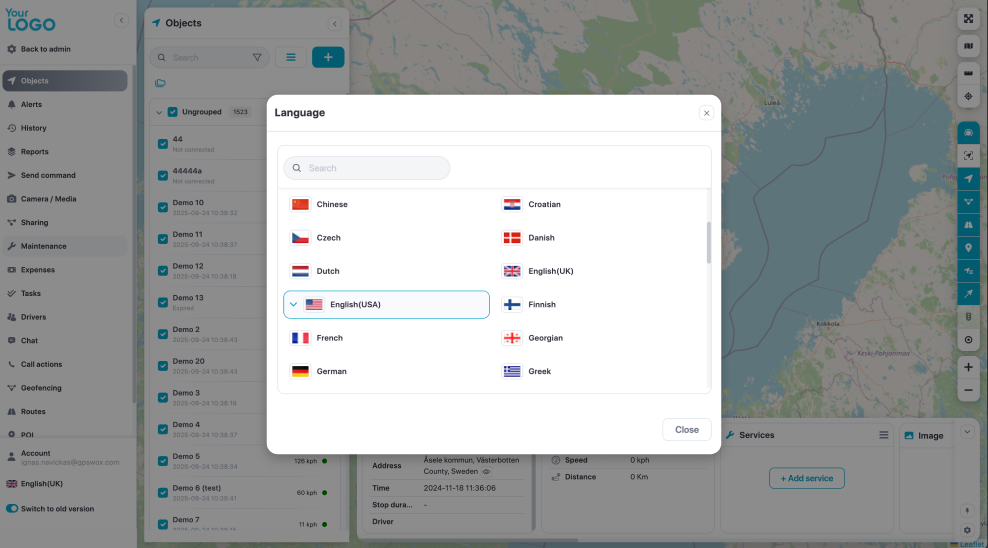Uncheck the Demo 10 object checkbox
Screen dimensions: 988x548
(x=163, y=207)
